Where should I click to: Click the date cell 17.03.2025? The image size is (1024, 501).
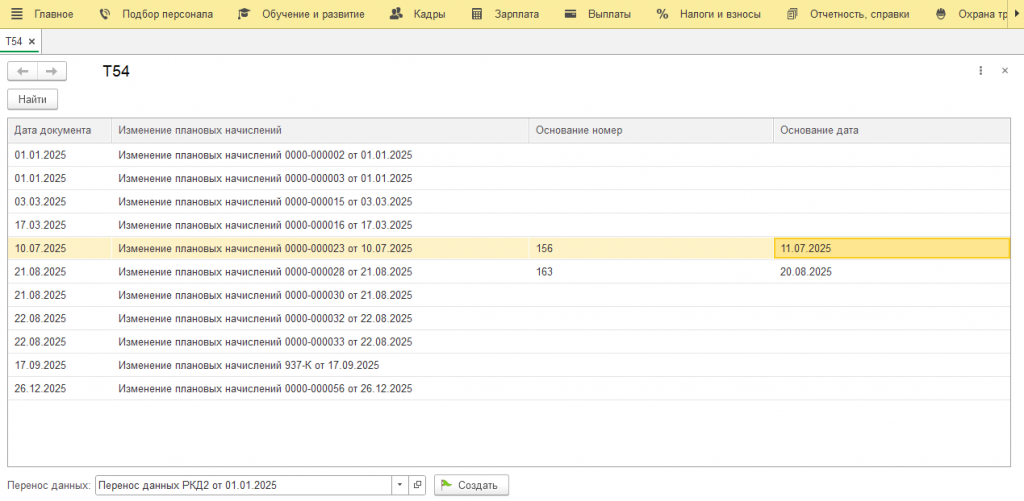59,225
